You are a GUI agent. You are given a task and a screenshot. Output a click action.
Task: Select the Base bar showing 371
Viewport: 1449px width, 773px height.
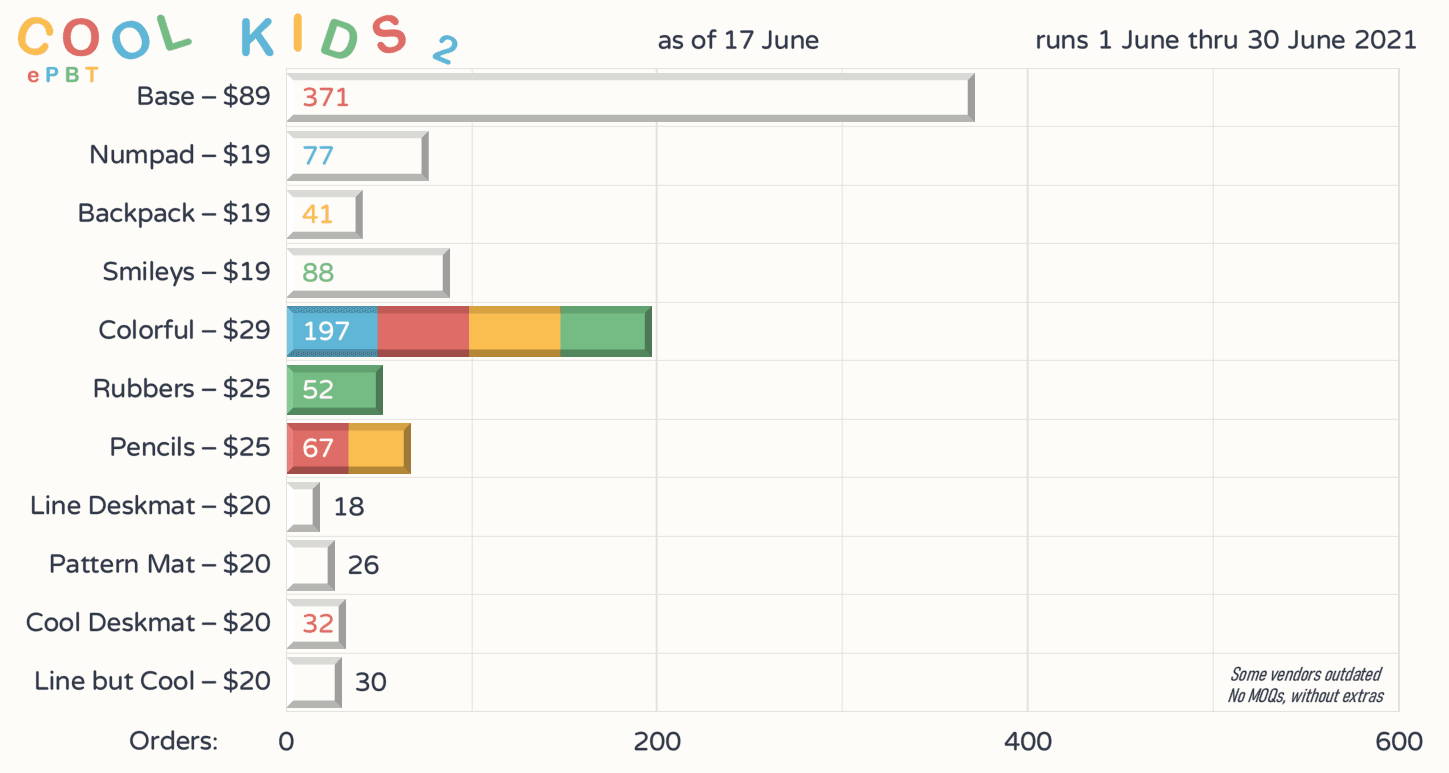pos(630,97)
